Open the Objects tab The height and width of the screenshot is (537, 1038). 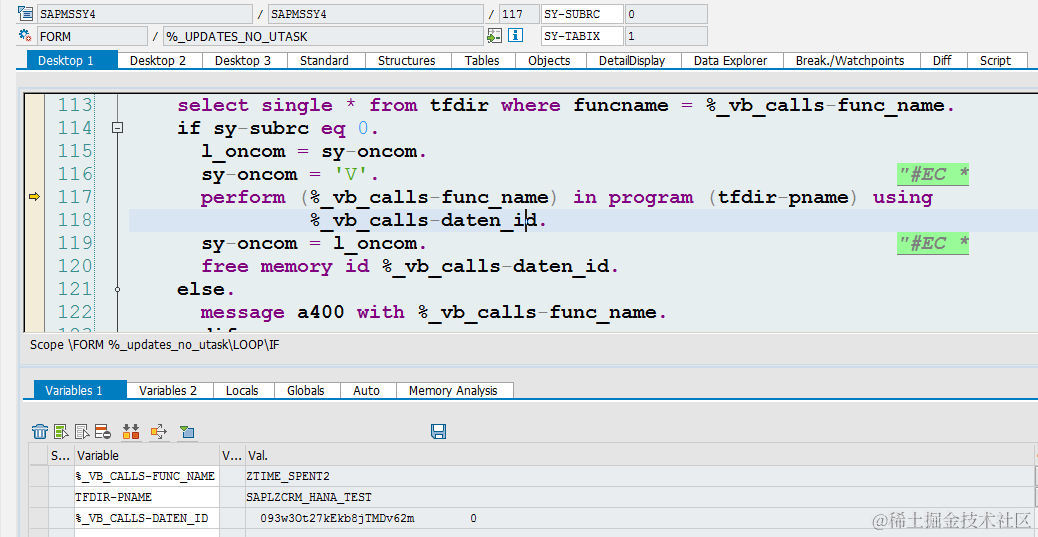click(x=549, y=60)
